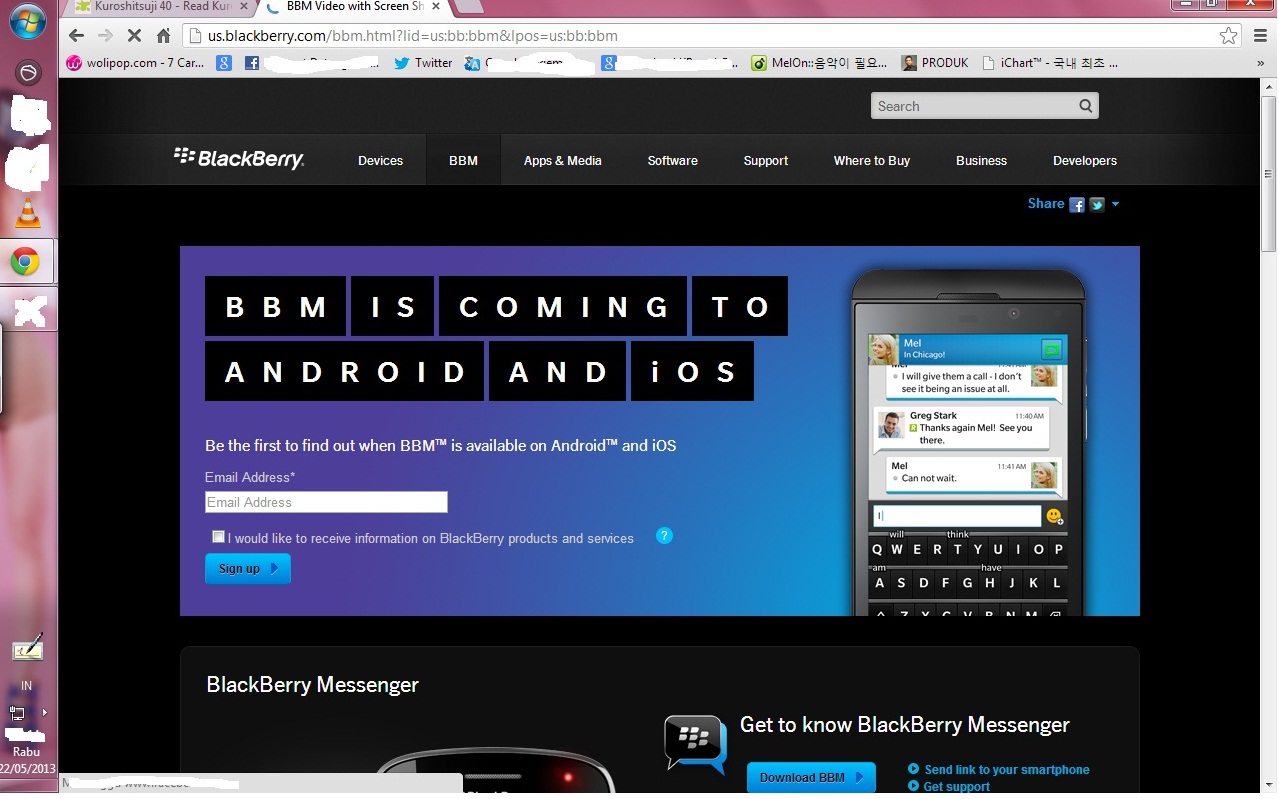Open the Get support link
The image size is (1279, 799).
click(957, 787)
